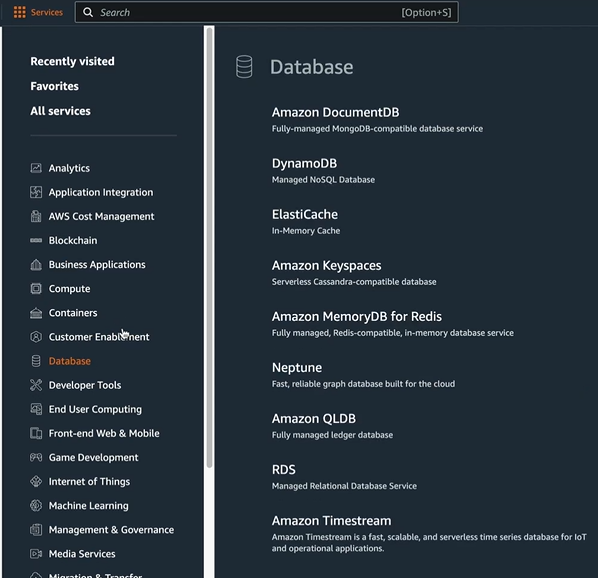Click the End User Computing icon
This screenshot has width=598, height=578.
pyautogui.click(x=36, y=409)
